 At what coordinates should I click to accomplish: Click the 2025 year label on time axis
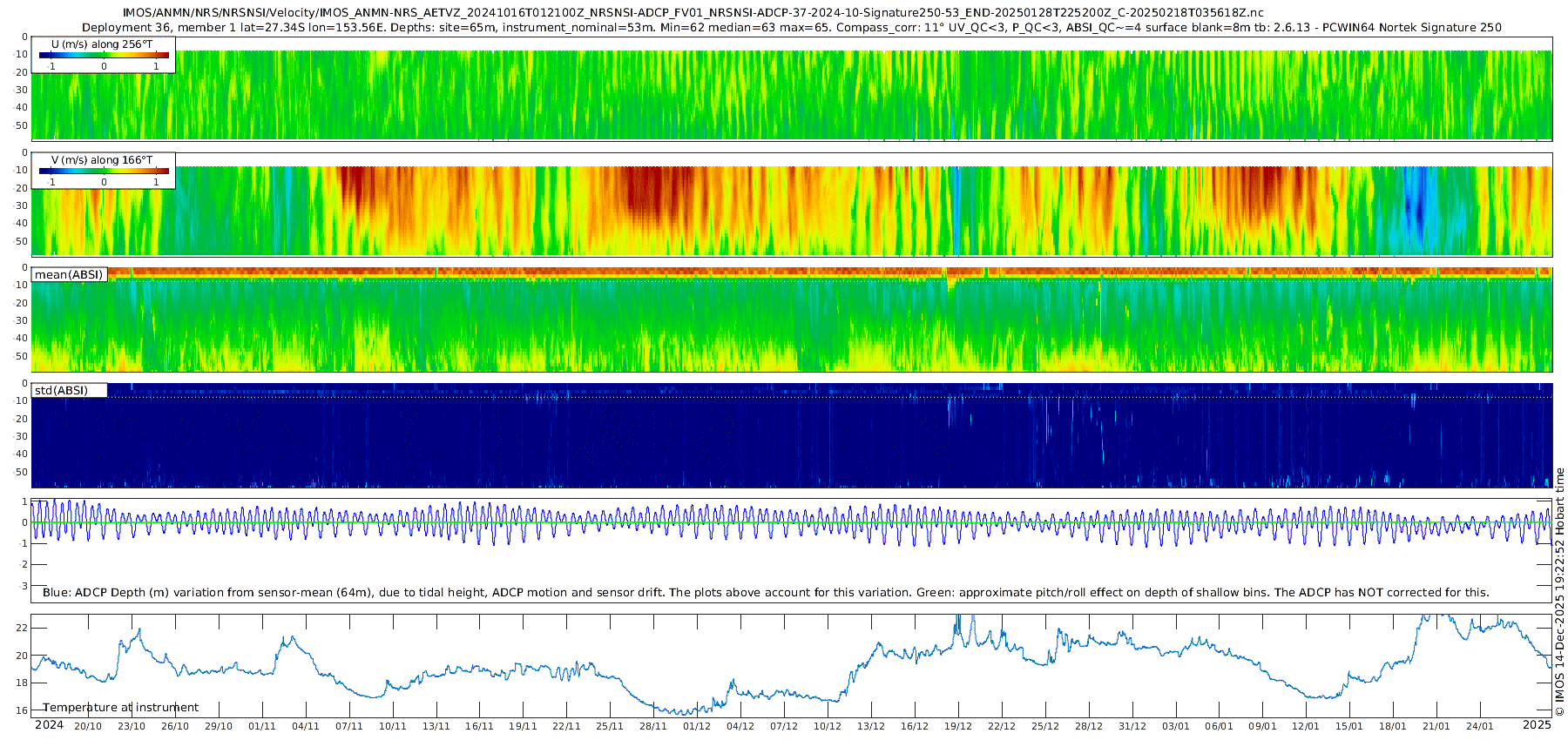pos(1537,725)
